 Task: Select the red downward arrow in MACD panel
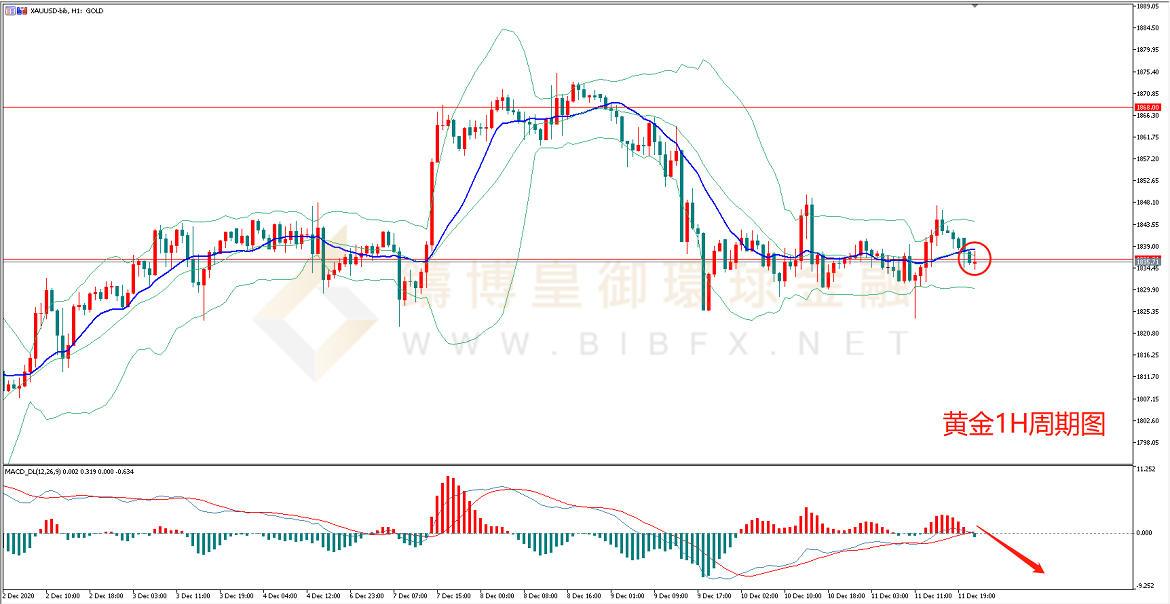click(1011, 549)
